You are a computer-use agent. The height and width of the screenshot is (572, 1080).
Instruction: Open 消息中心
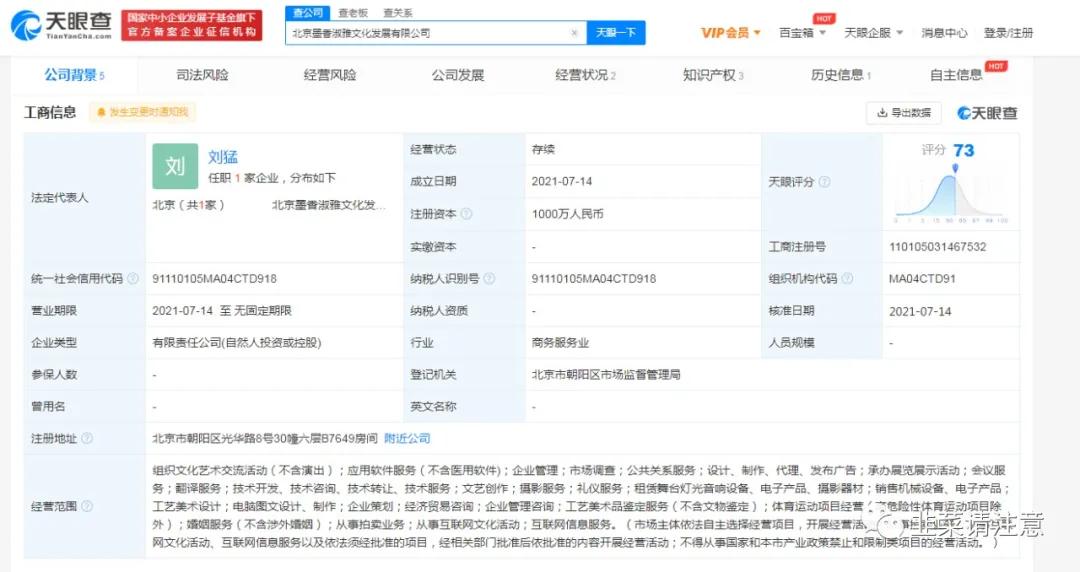pyautogui.click(x=944, y=32)
